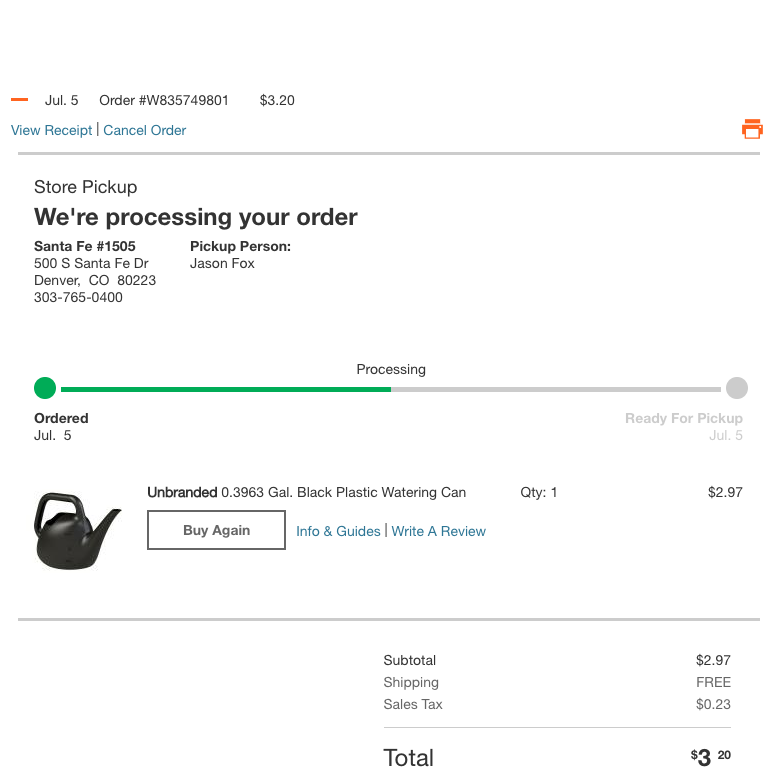
Task: Collapse the order with the orange minus icon
Action: pos(19,100)
